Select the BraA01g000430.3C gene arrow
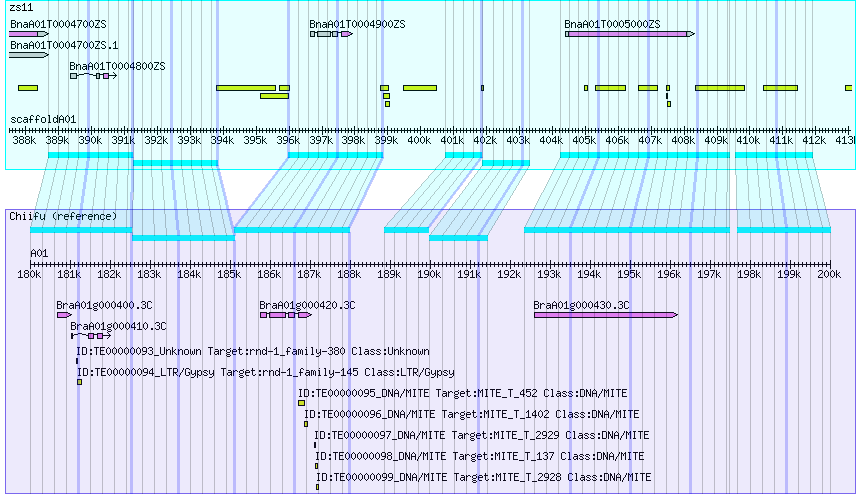The image size is (860, 499). click(606, 315)
